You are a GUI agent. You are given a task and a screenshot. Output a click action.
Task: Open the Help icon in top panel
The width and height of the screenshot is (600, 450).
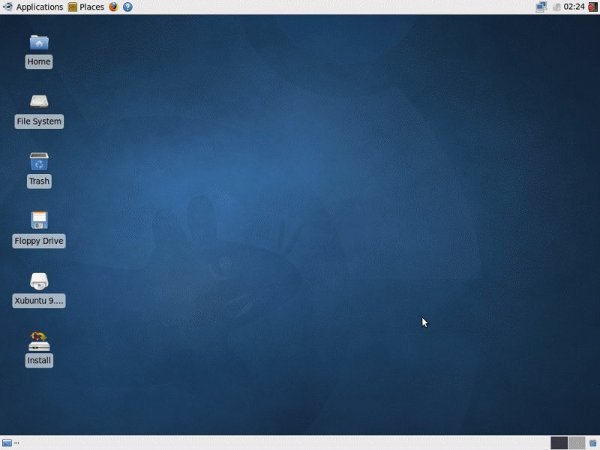click(128, 7)
